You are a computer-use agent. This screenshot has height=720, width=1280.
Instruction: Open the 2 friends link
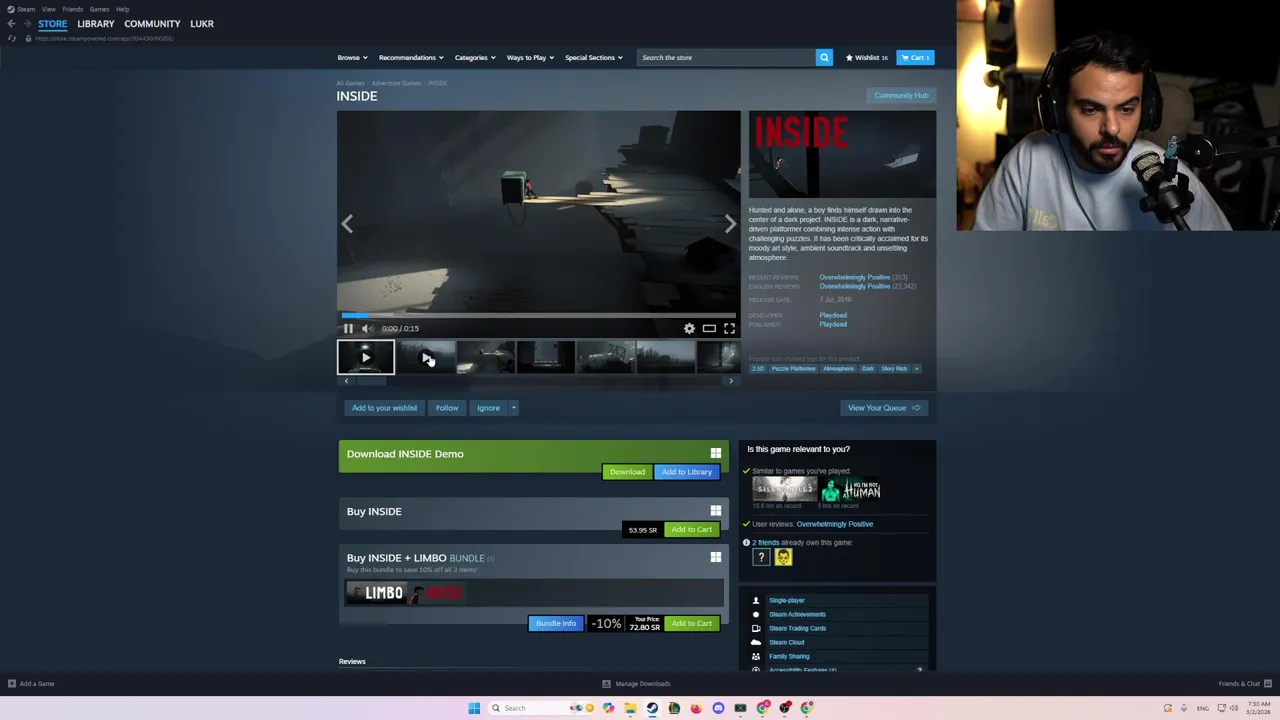pyautogui.click(x=766, y=542)
